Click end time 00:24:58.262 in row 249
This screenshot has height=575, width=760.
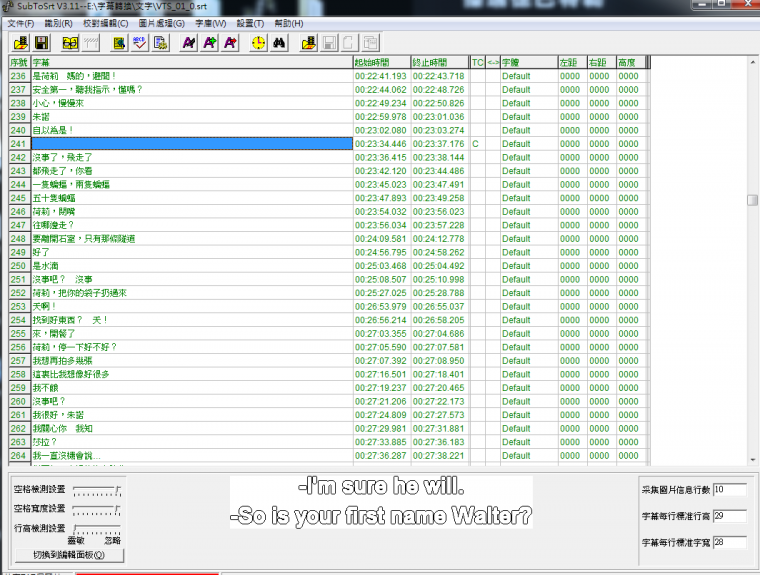[x=438, y=252]
